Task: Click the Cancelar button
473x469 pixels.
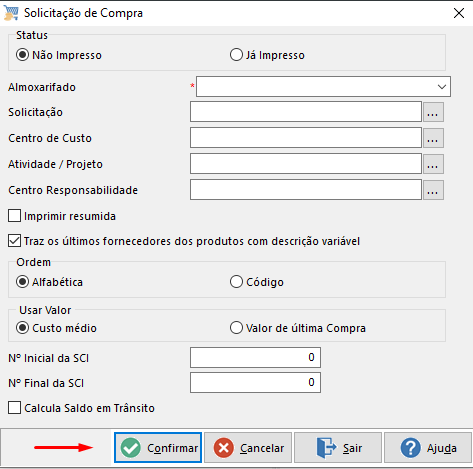Action: (x=248, y=448)
